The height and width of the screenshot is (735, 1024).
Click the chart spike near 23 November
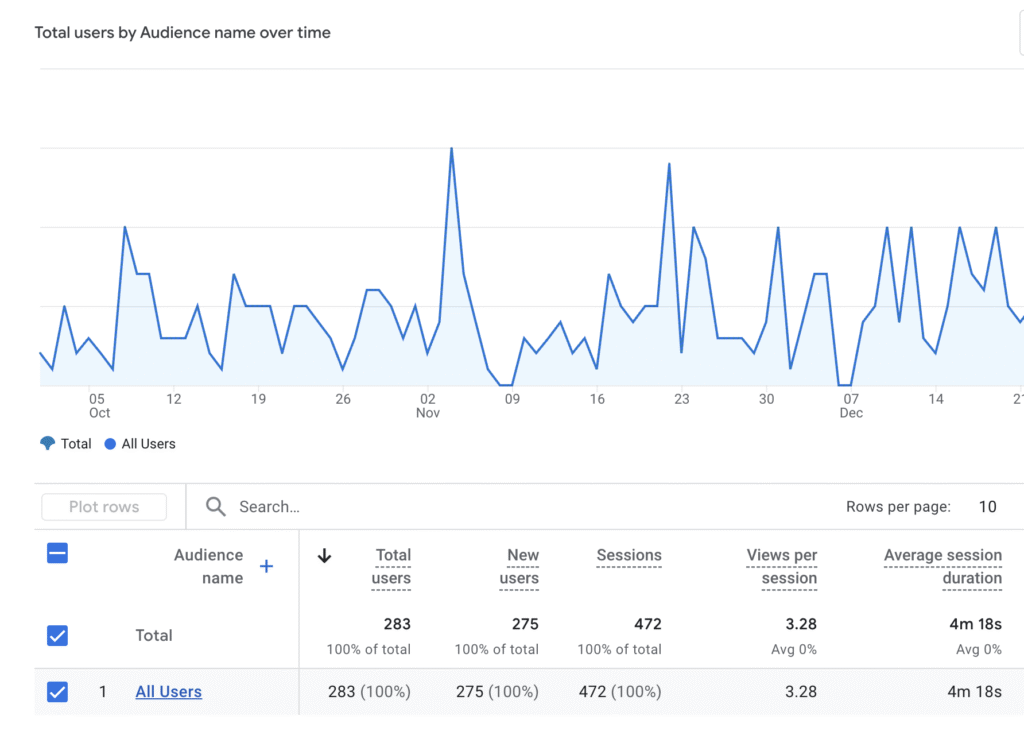669,164
